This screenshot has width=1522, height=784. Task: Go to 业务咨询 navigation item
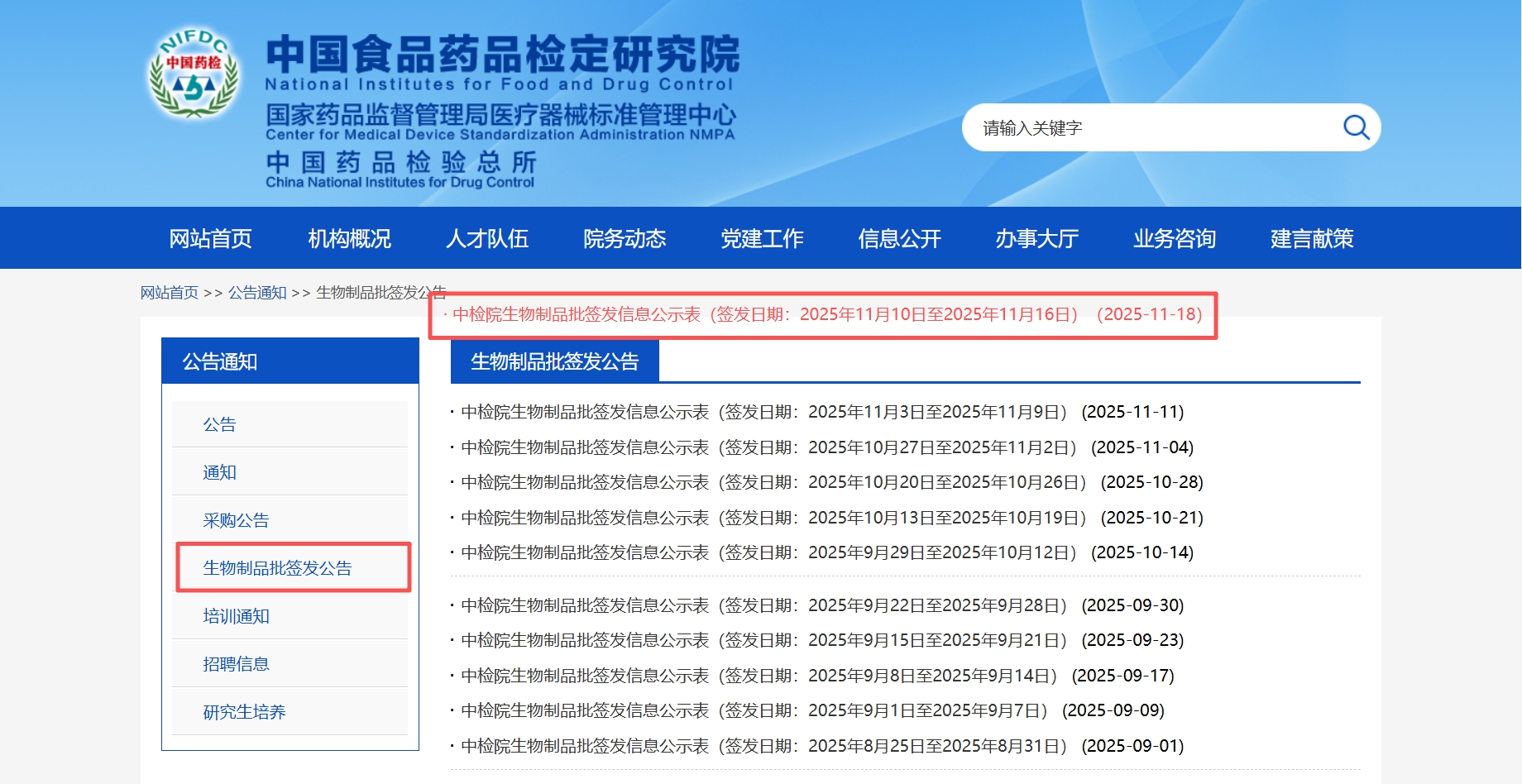click(1175, 238)
